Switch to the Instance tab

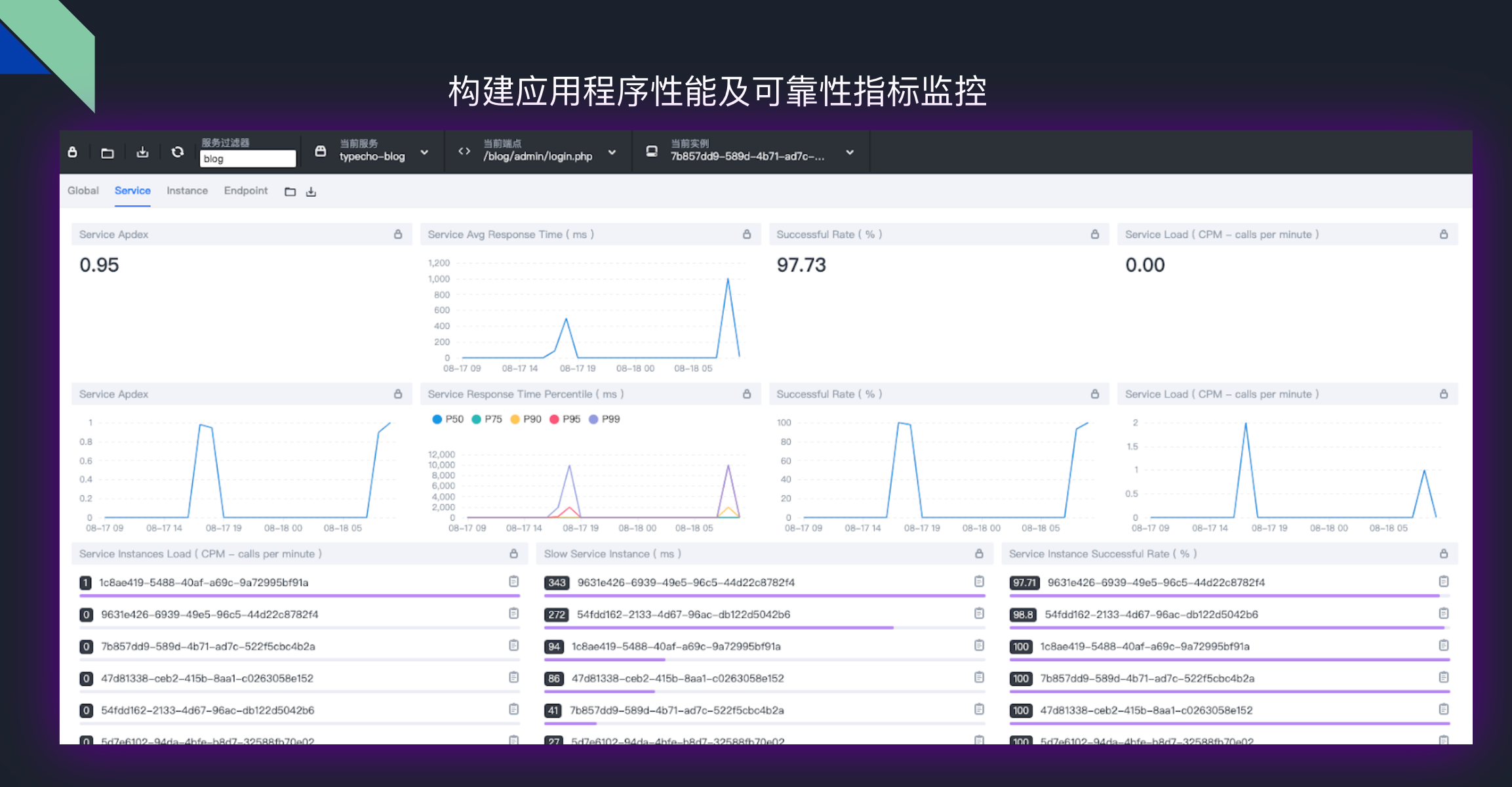tap(187, 190)
